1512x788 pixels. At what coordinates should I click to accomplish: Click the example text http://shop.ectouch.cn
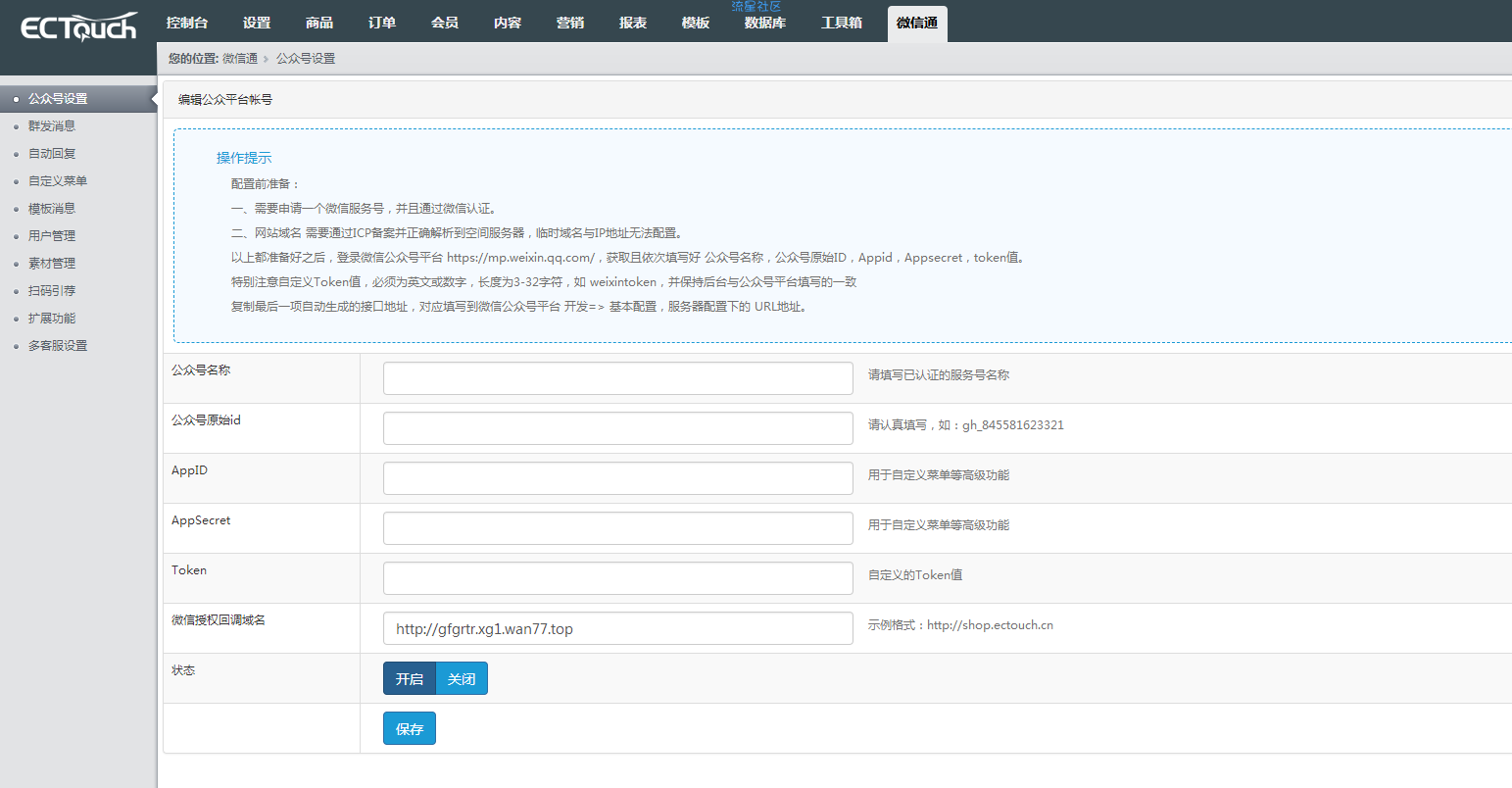[x=990, y=625]
